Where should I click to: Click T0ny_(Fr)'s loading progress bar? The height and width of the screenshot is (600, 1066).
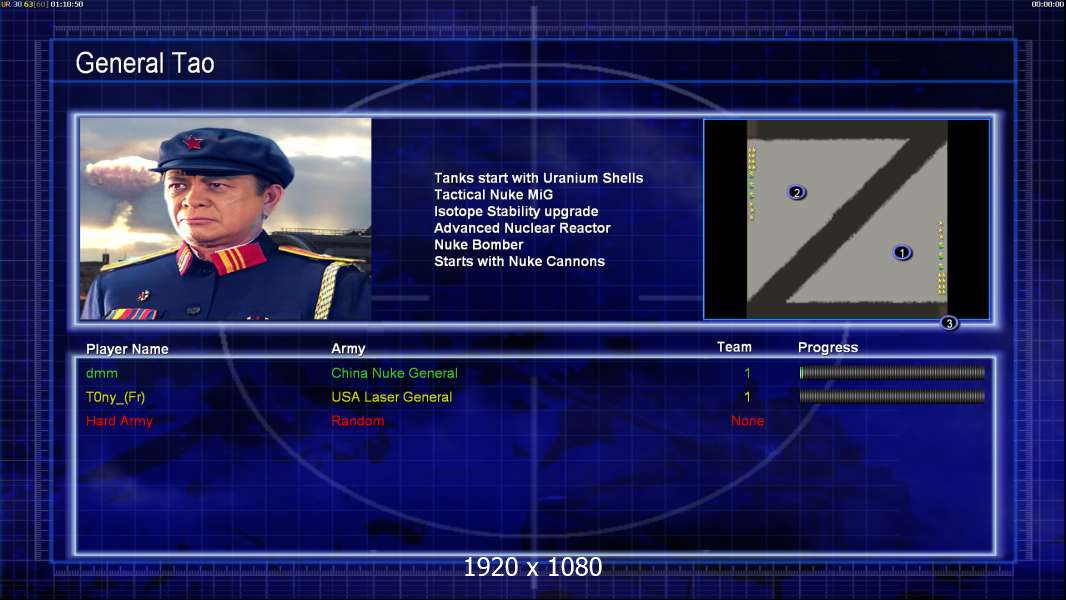[892, 396]
